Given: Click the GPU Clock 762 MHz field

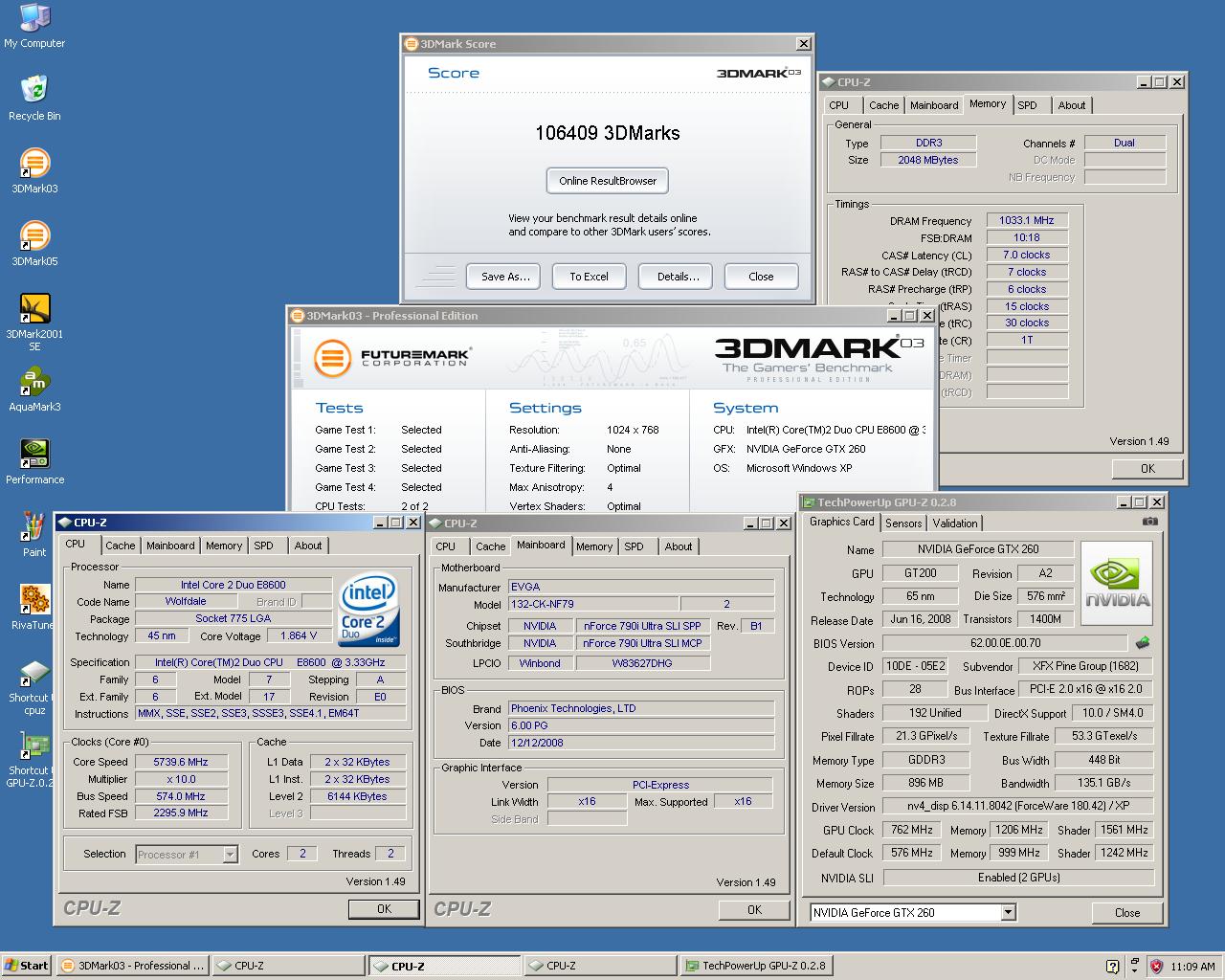Looking at the screenshot, I should point(912,830).
